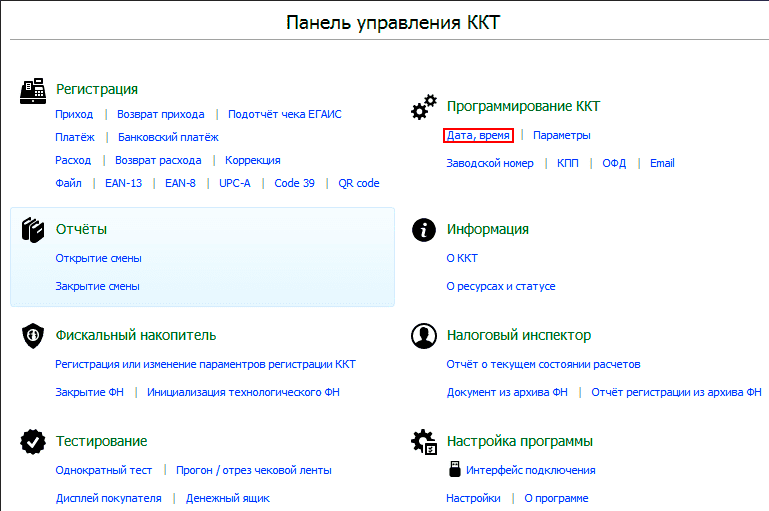Choose Банковский платёж
769x511 pixels.
pos(168,137)
